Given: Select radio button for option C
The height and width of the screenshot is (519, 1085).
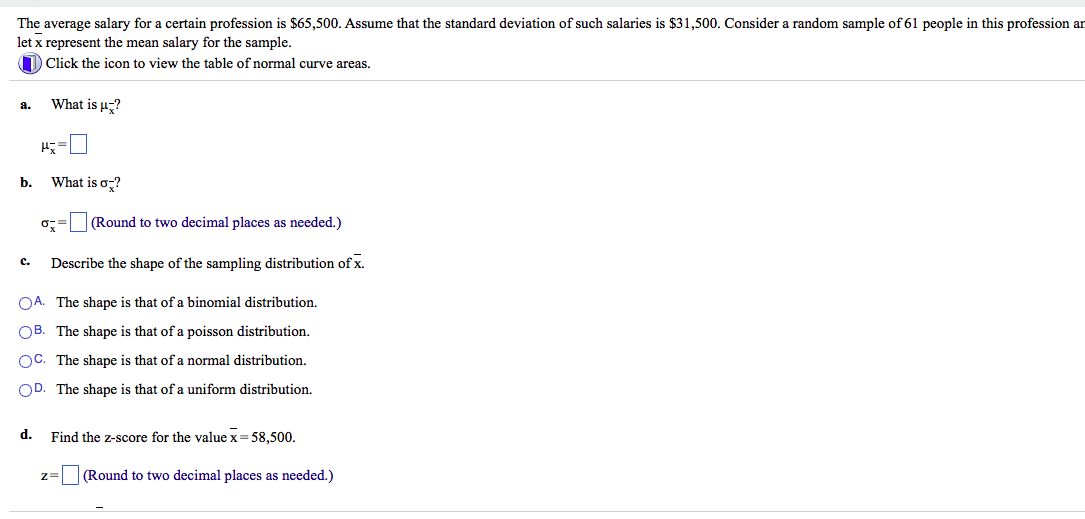Looking at the screenshot, I should pyautogui.click(x=26, y=361).
